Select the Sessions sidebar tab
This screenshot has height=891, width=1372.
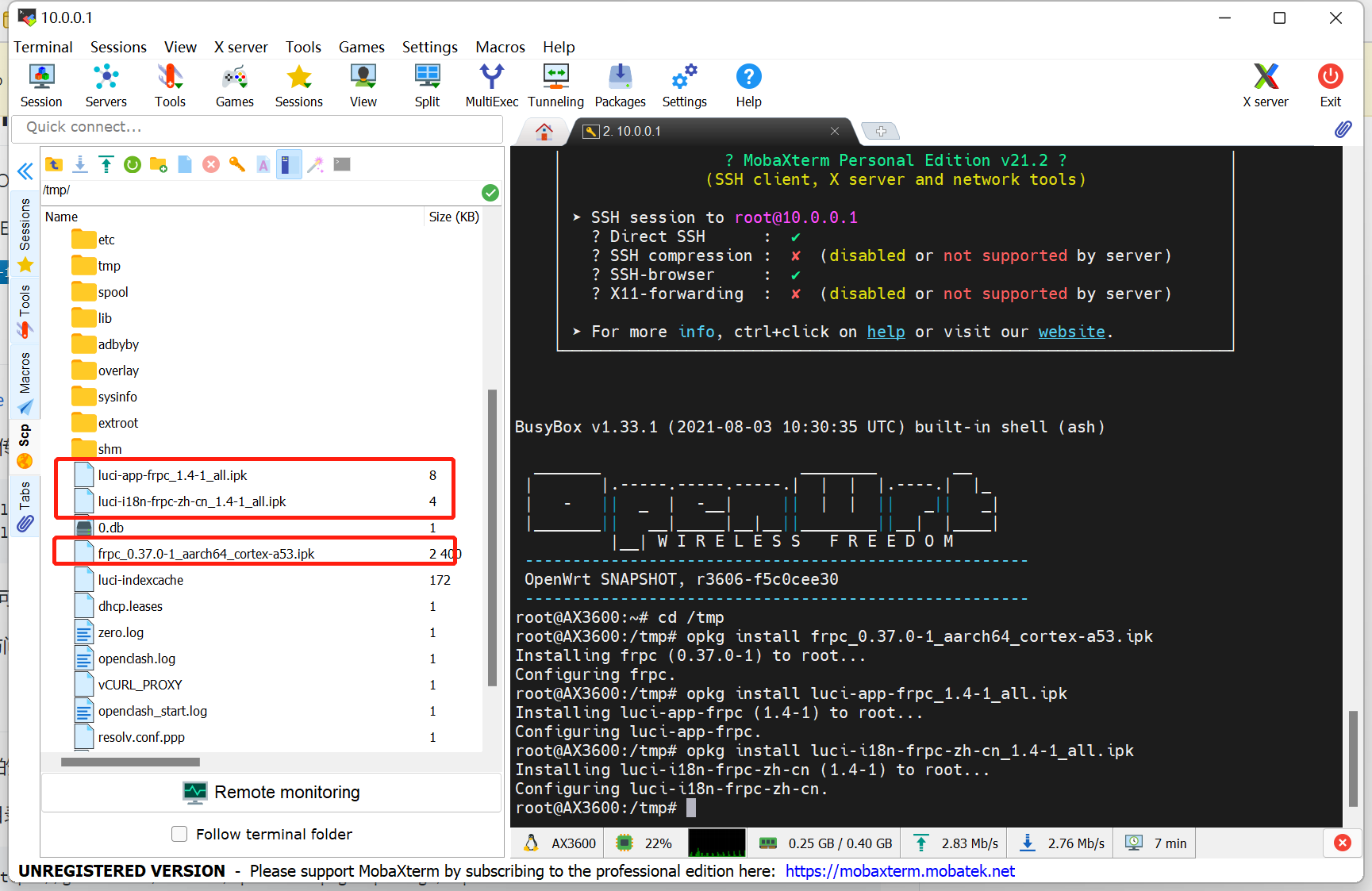pos(25,234)
